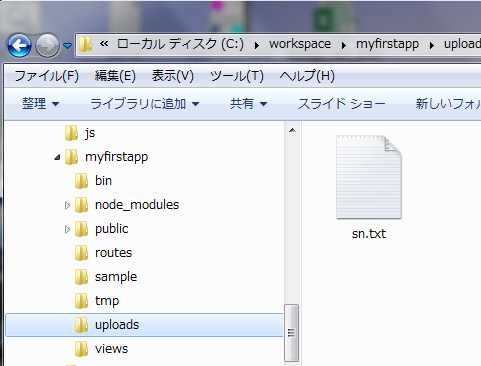
Task: Click the sample folder icon
Action: [81, 276]
